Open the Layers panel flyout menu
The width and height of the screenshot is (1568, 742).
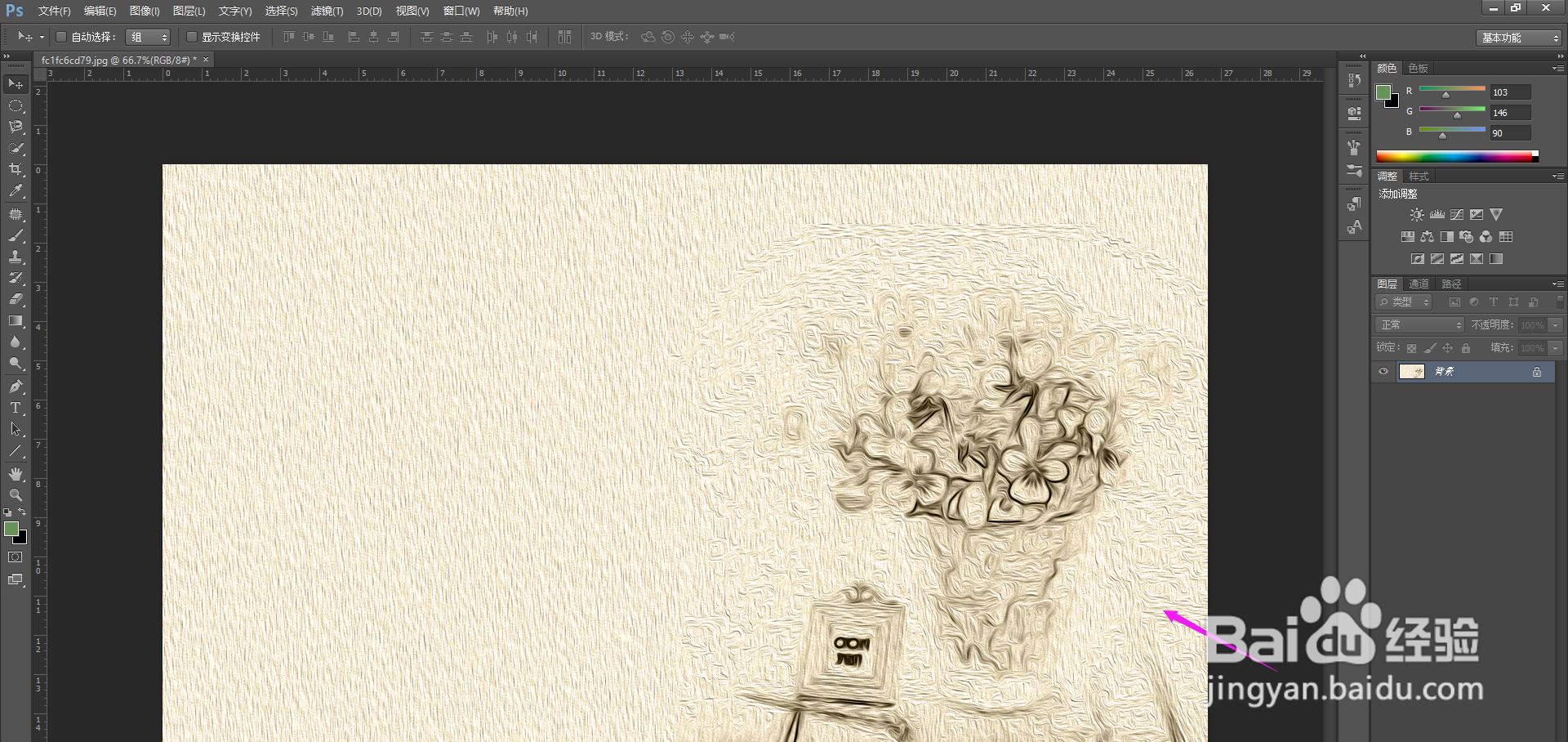[1558, 284]
